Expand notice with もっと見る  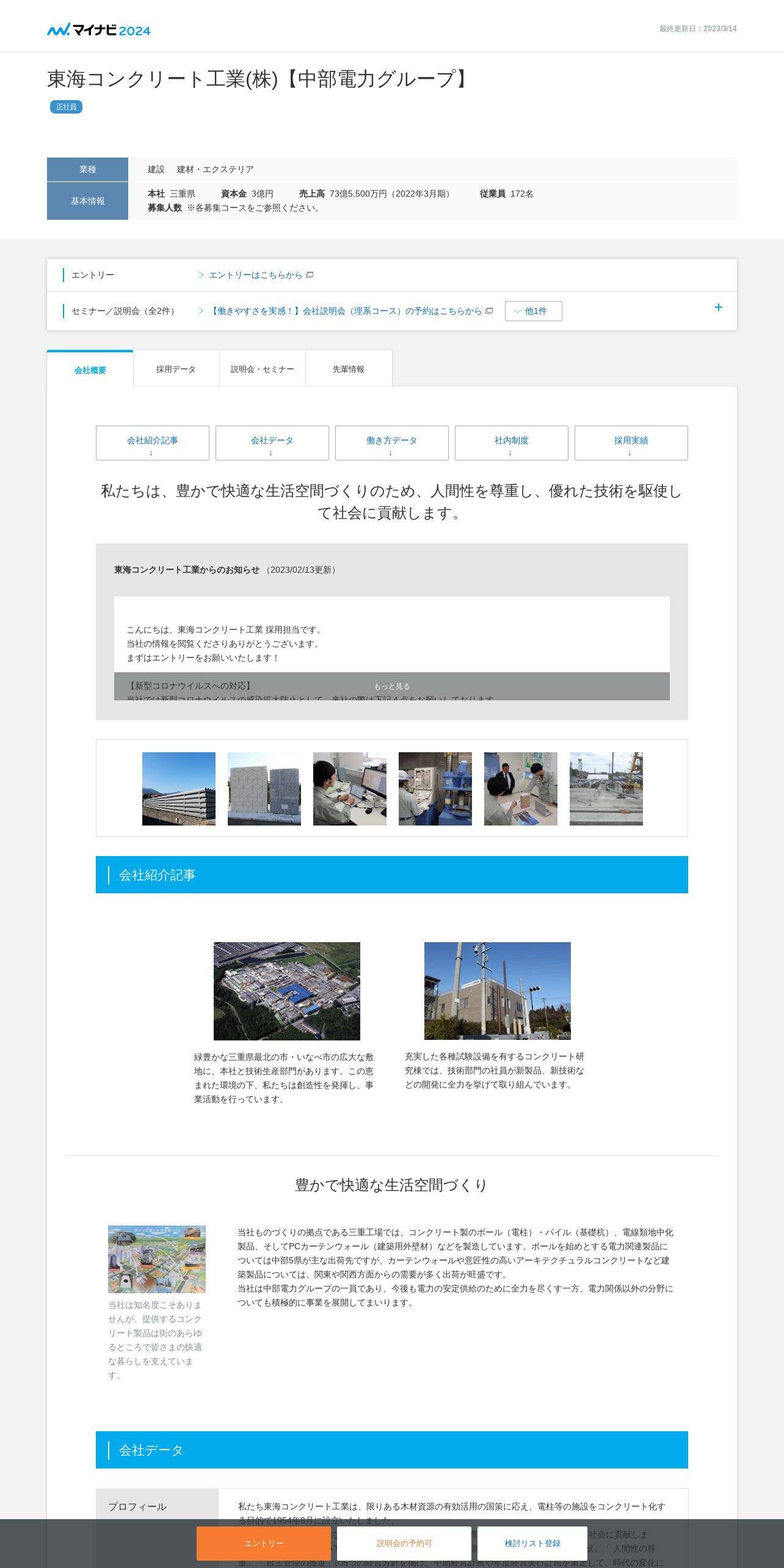pos(392,686)
